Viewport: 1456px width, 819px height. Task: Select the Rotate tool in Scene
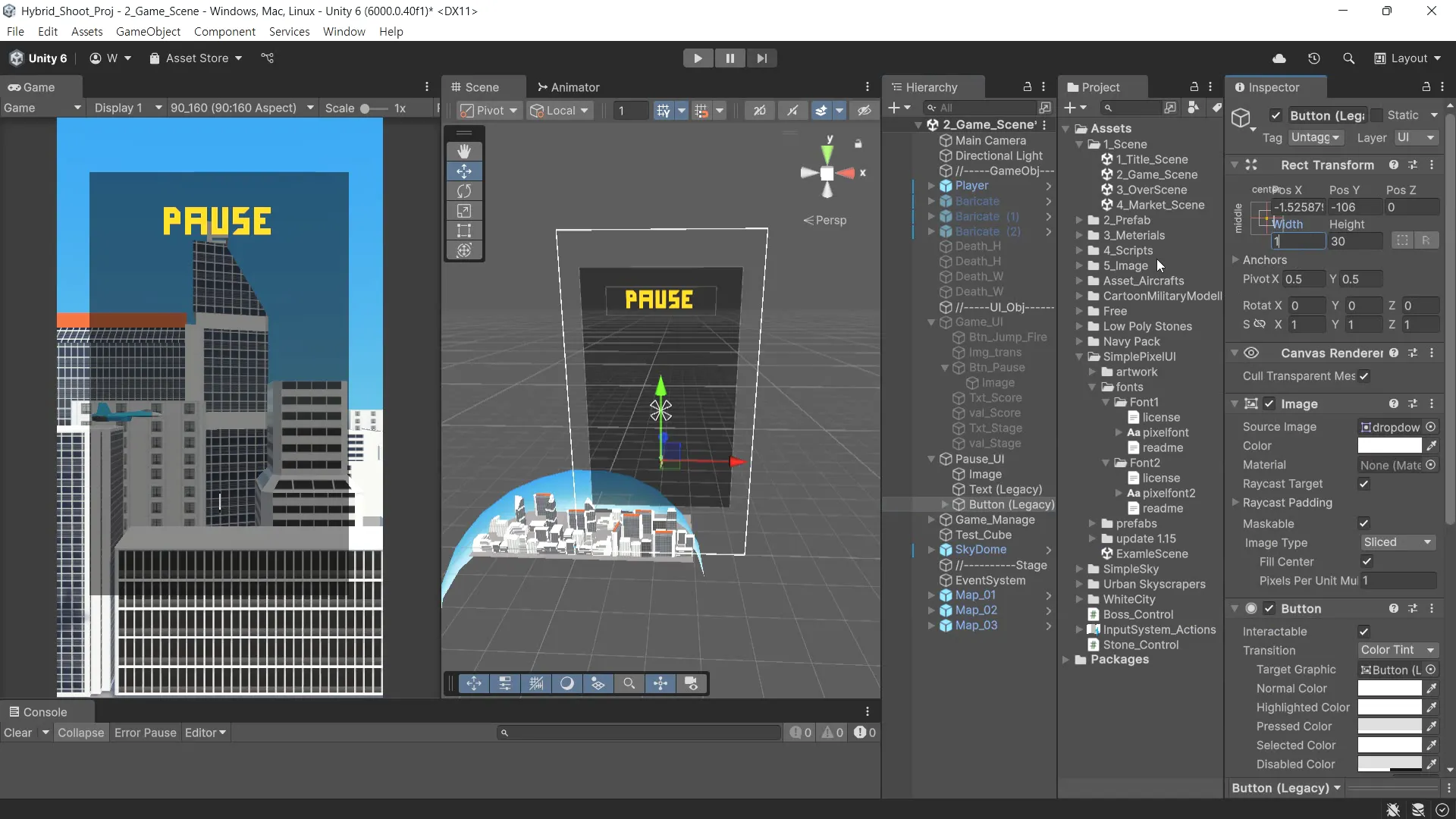(x=464, y=191)
